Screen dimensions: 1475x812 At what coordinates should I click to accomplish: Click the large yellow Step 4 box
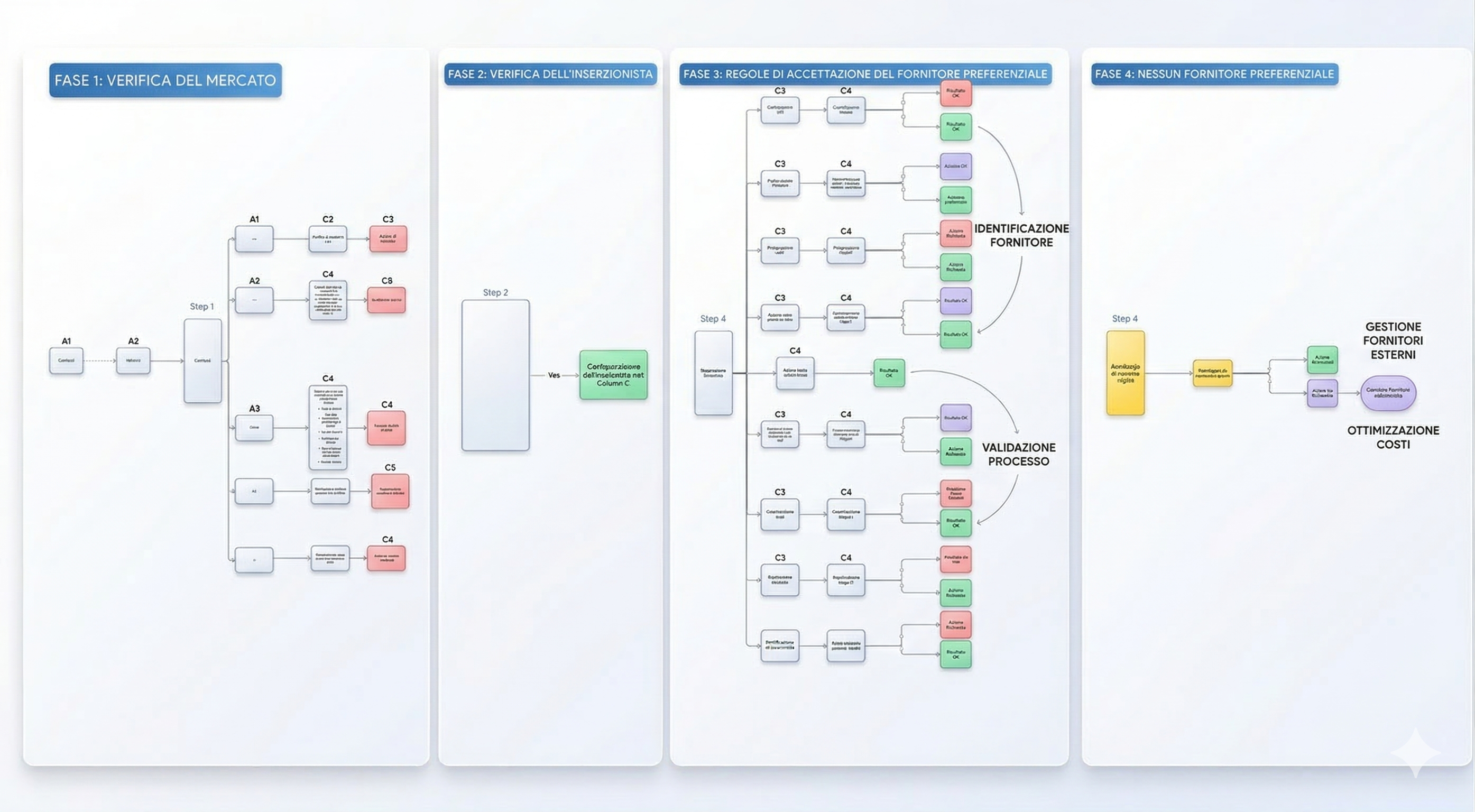(x=1125, y=373)
